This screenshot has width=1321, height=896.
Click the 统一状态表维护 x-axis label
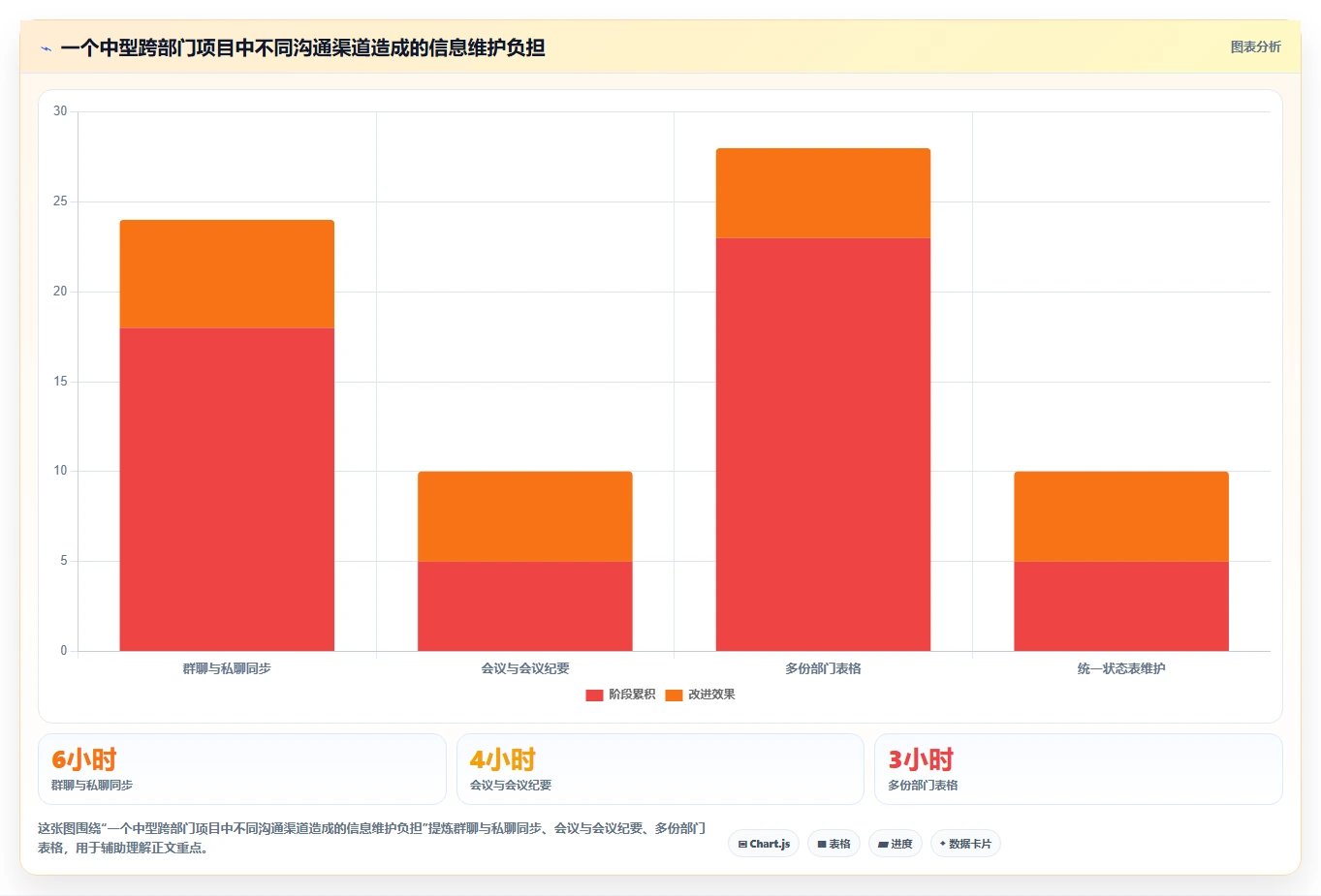click(x=1121, y=668)
